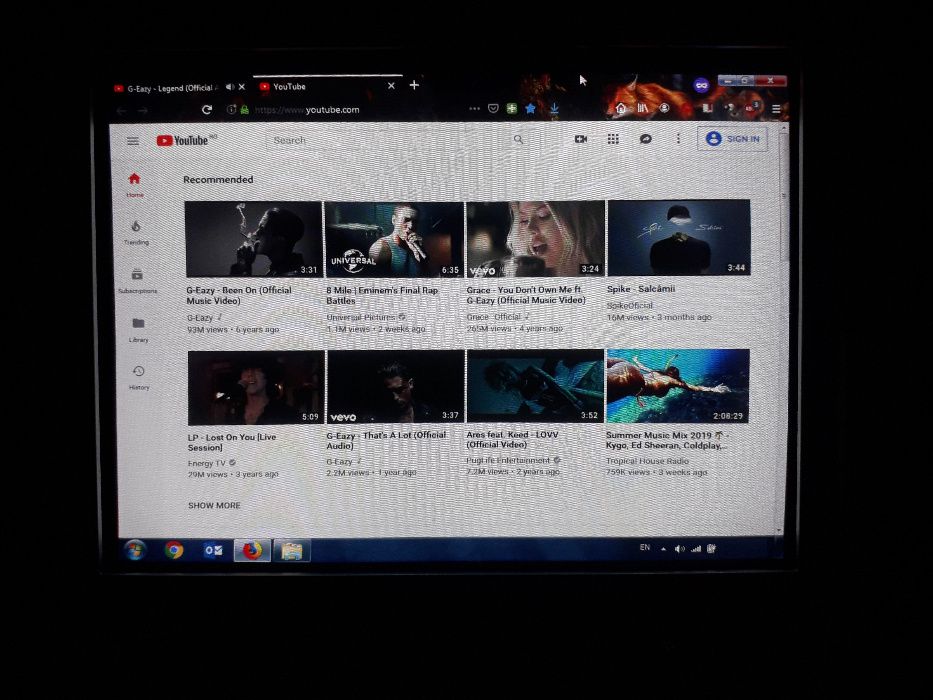The width and height of the screenshot is (933, 700).
Task: Reload the page in Firefox
Action: coord(207,110)
